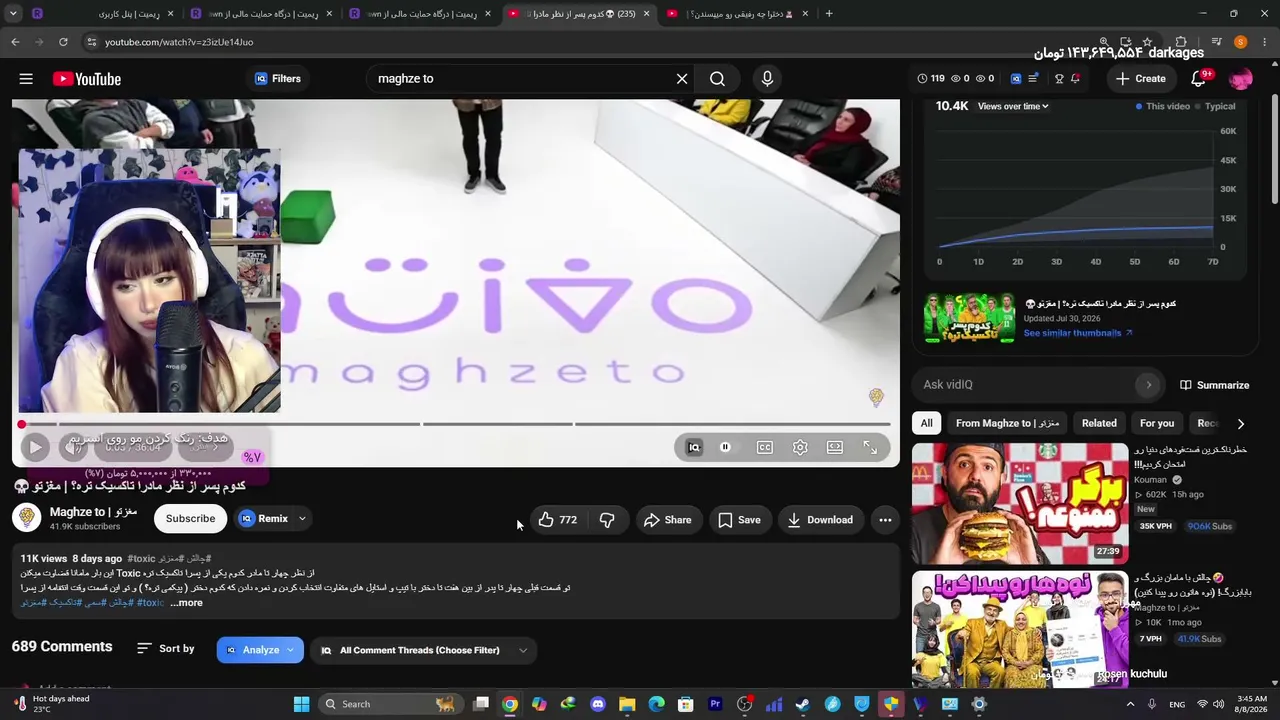This screenshot has width=1280, height=720.
Task: Switch to the fifth tab with YouTube icon
Action: (x=739, y=14)
